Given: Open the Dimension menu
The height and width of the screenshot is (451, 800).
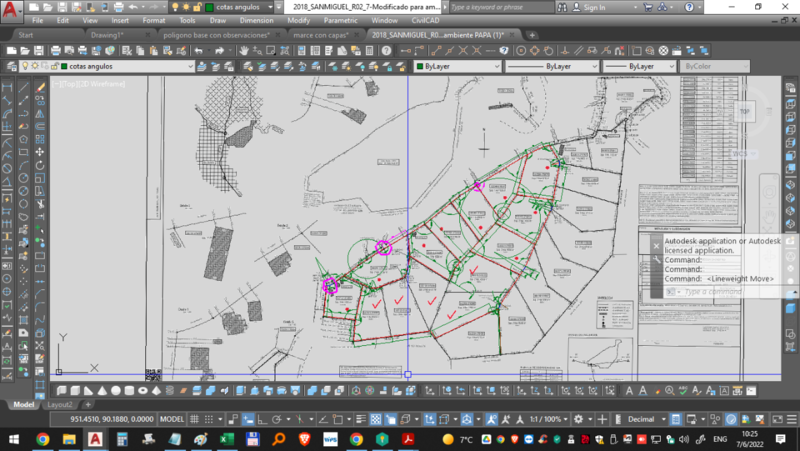Looking at the screenshot, I should click(x=255, y=20).
